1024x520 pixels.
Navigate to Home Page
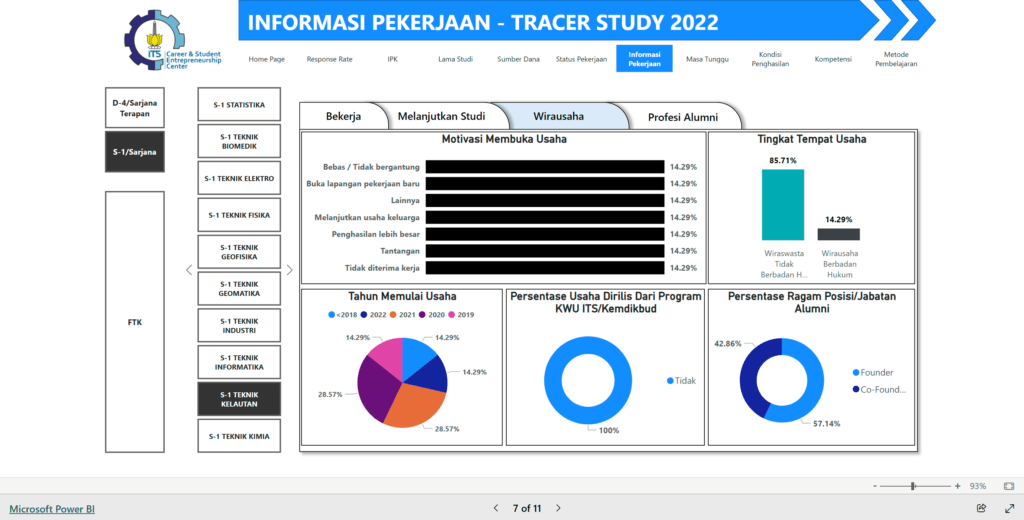pyautogui.click(x=266, y=59)
